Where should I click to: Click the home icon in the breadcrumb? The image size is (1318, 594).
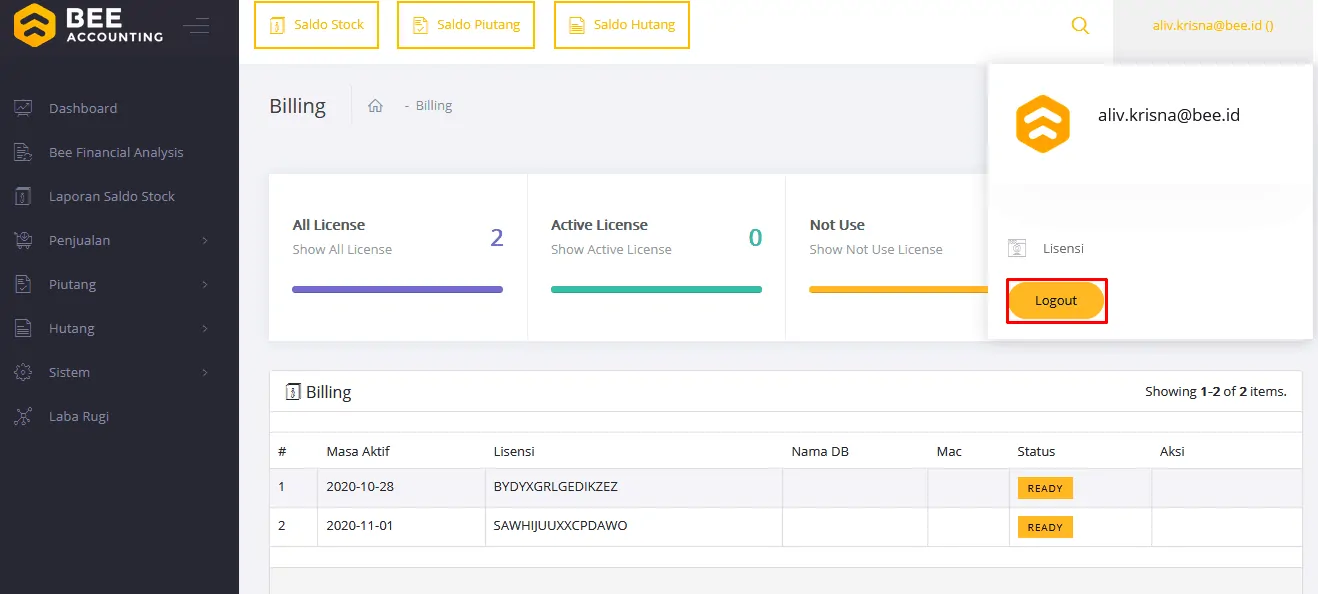(x=375, y=104)
